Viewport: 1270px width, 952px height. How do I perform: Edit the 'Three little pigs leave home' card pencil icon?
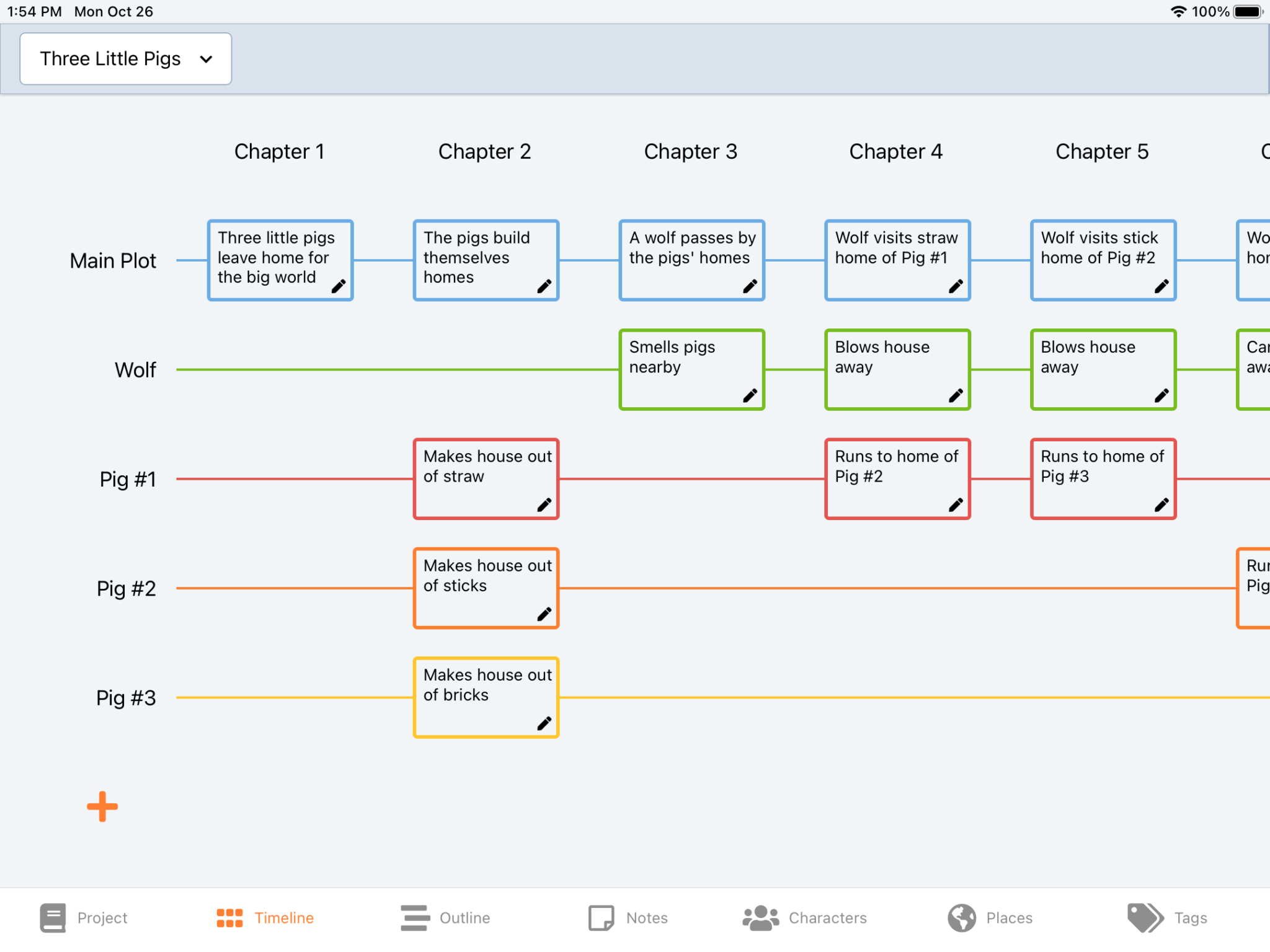(x=339, y=286)
